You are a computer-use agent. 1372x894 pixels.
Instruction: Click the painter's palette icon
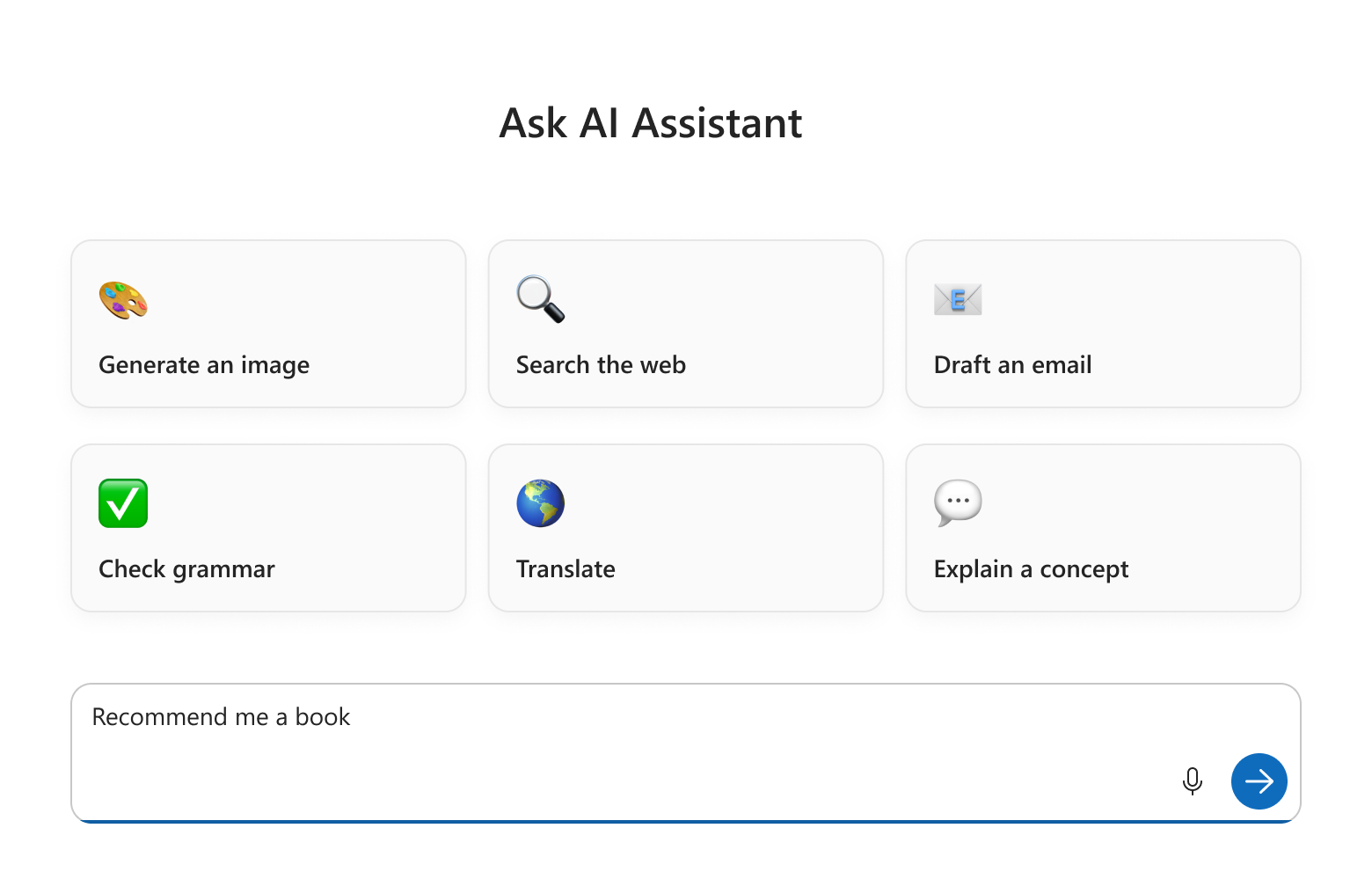coord(123,300)
